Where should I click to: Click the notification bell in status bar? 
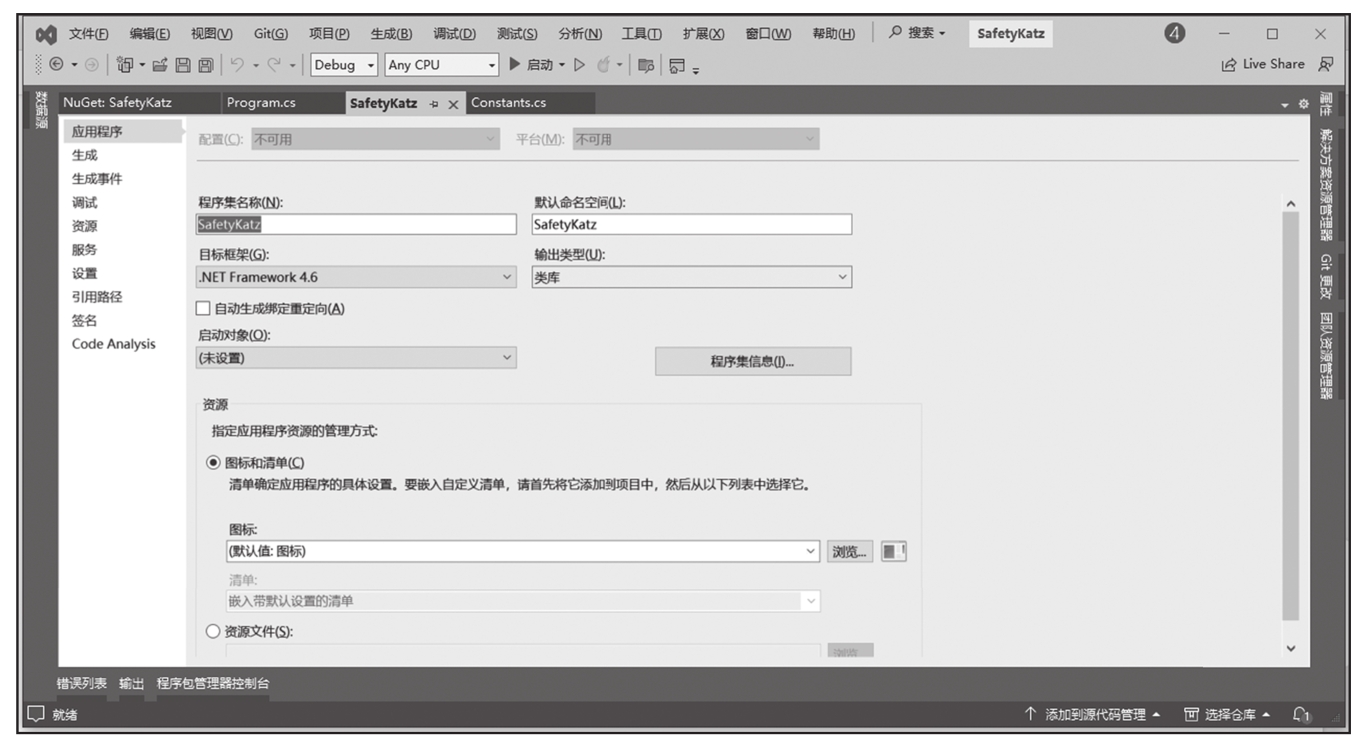tap(1299, 714)
